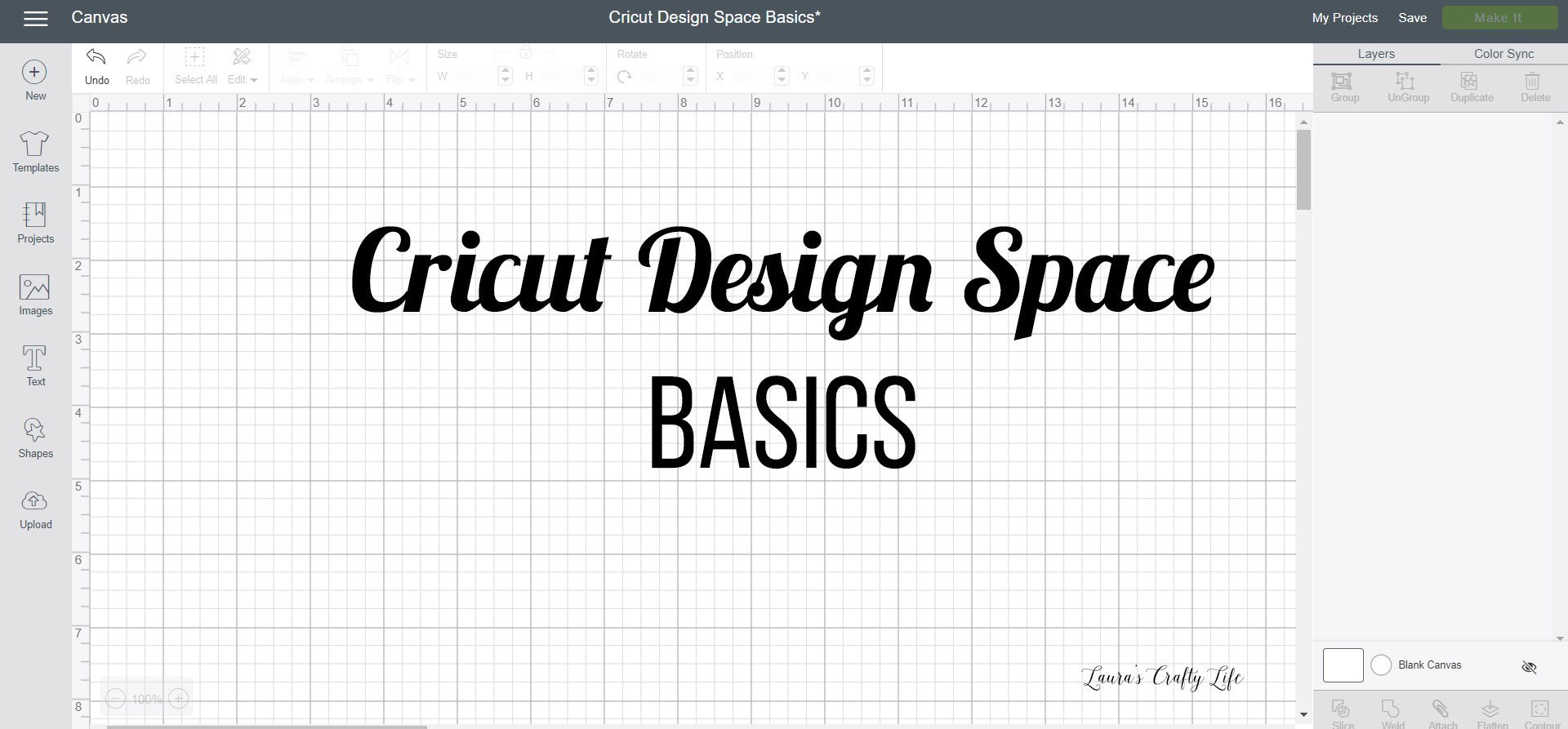Redo the last action
Image resolution: width=1568 pixels, height=729 pixels.
coord(137,66)
